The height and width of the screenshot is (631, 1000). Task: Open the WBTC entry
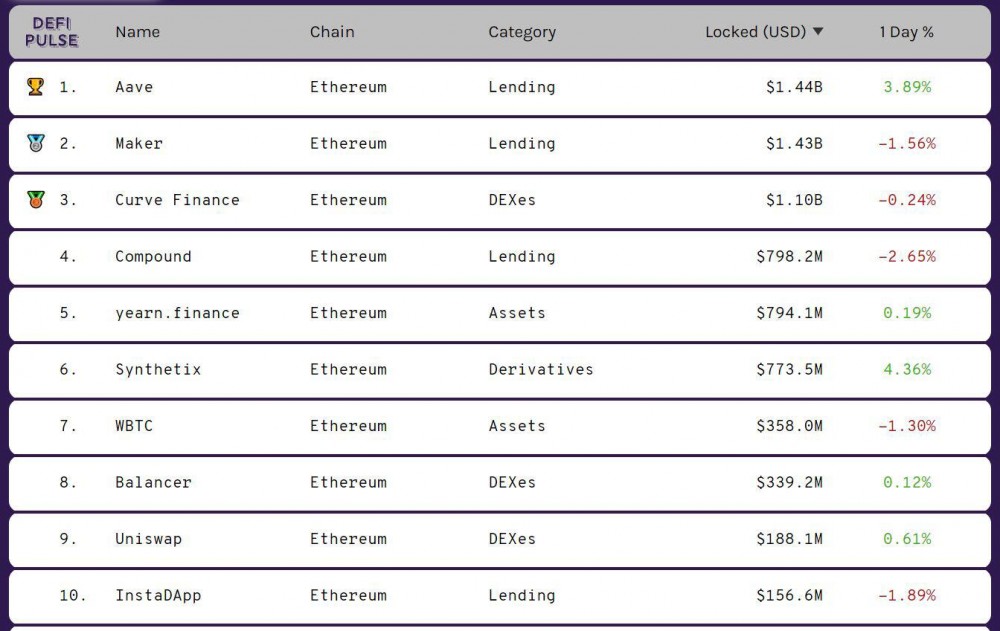tap(134, 426)
